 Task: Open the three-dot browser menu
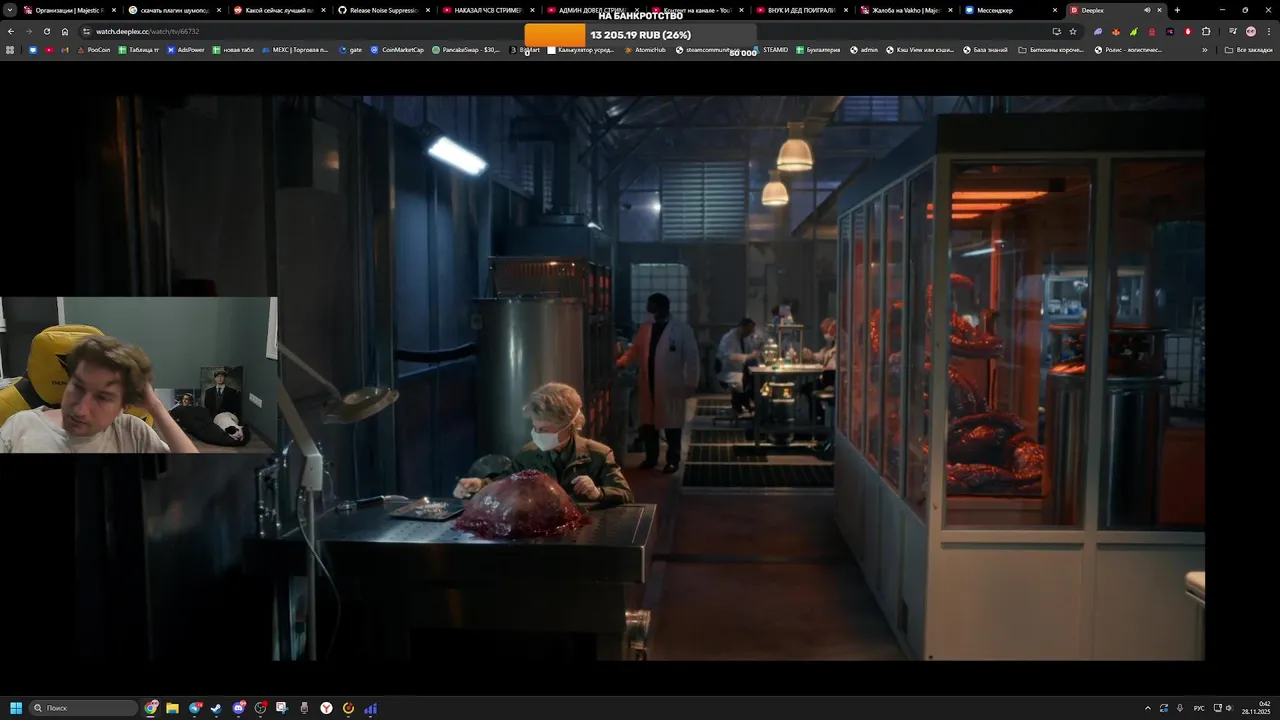[1269, 31]
